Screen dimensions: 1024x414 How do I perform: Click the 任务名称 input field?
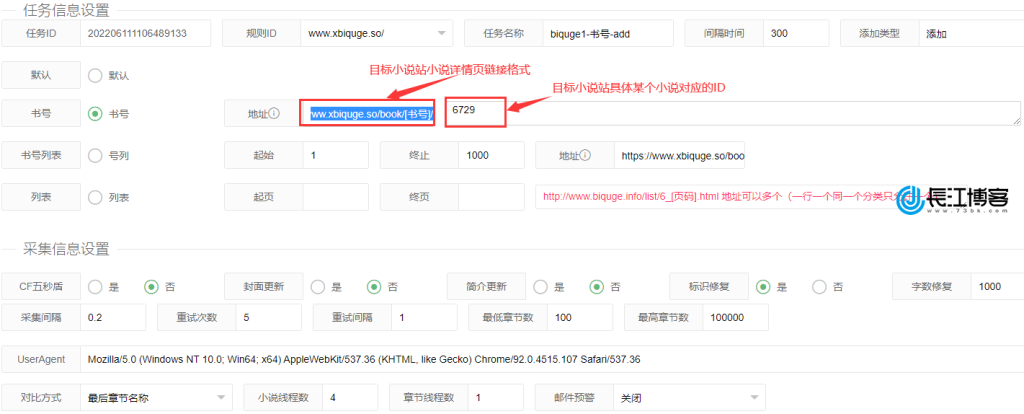[x=607, y=33]
